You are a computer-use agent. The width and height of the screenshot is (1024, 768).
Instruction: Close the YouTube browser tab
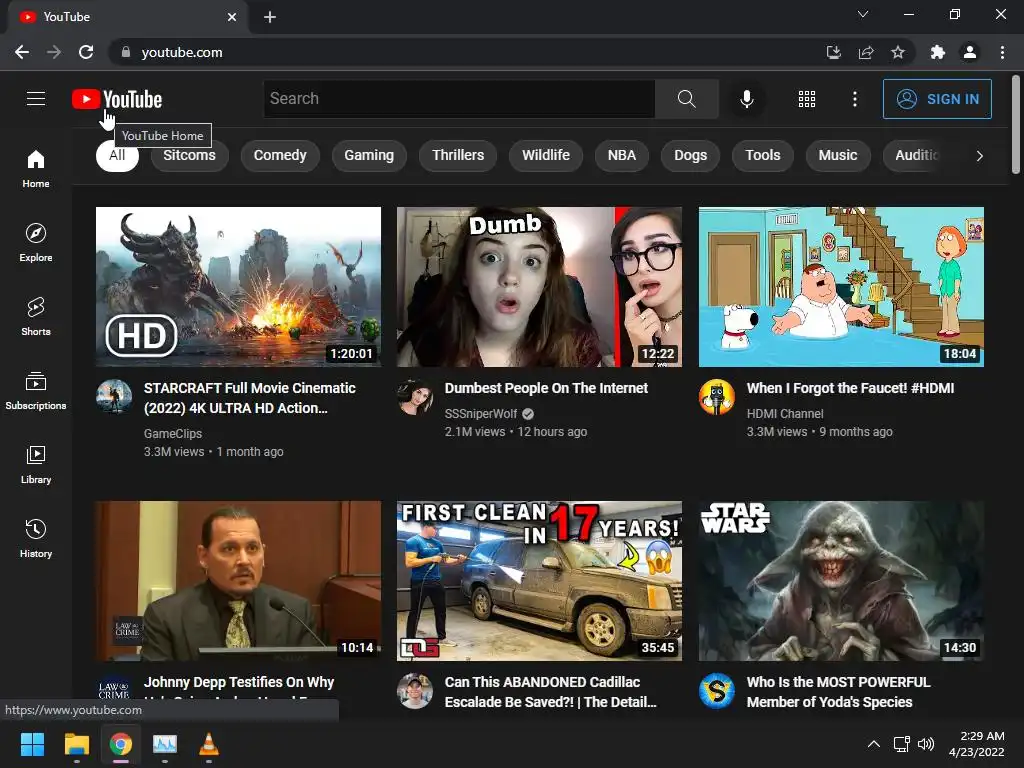pos(232,17)
